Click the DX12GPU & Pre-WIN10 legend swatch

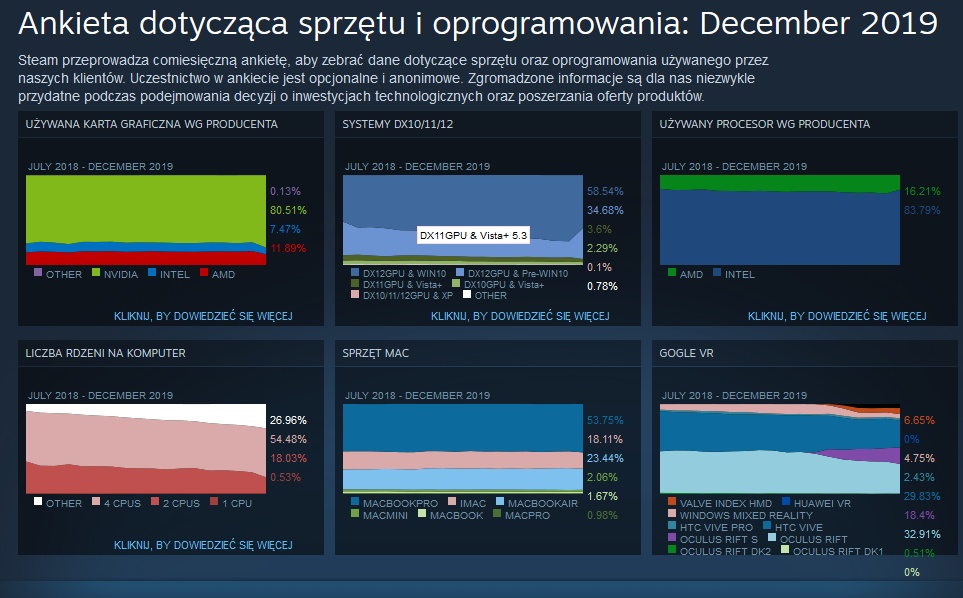[x=460, y=272]
